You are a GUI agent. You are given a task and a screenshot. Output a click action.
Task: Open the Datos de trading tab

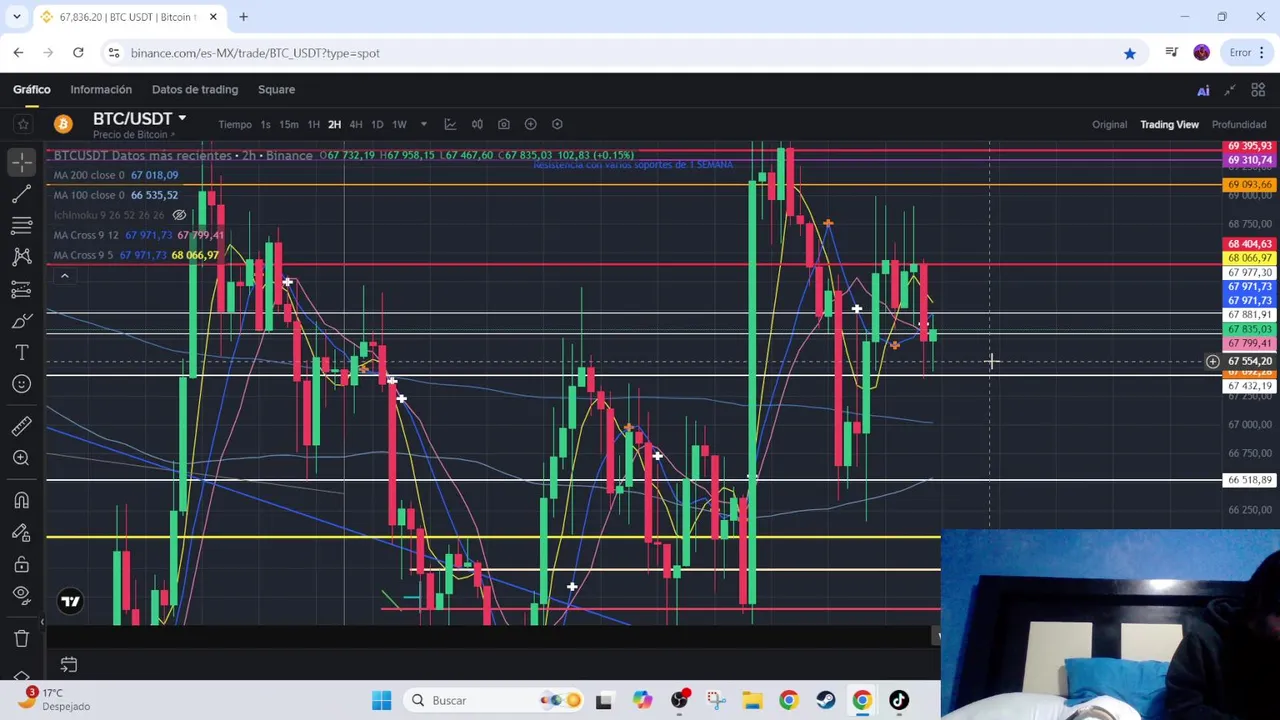coord(195,89)
